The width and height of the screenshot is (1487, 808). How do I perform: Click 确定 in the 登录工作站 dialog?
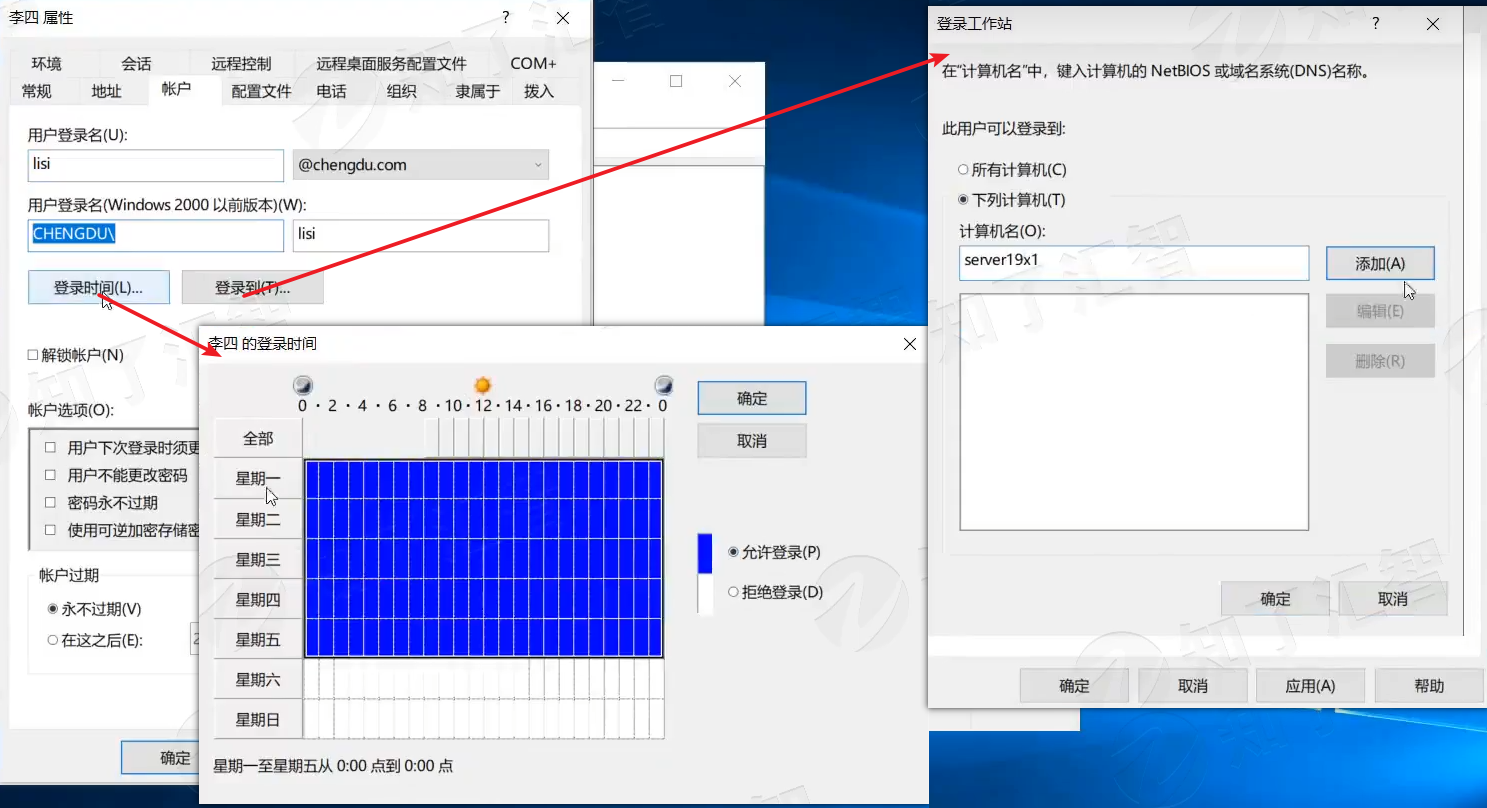[x=1275, y=599]
